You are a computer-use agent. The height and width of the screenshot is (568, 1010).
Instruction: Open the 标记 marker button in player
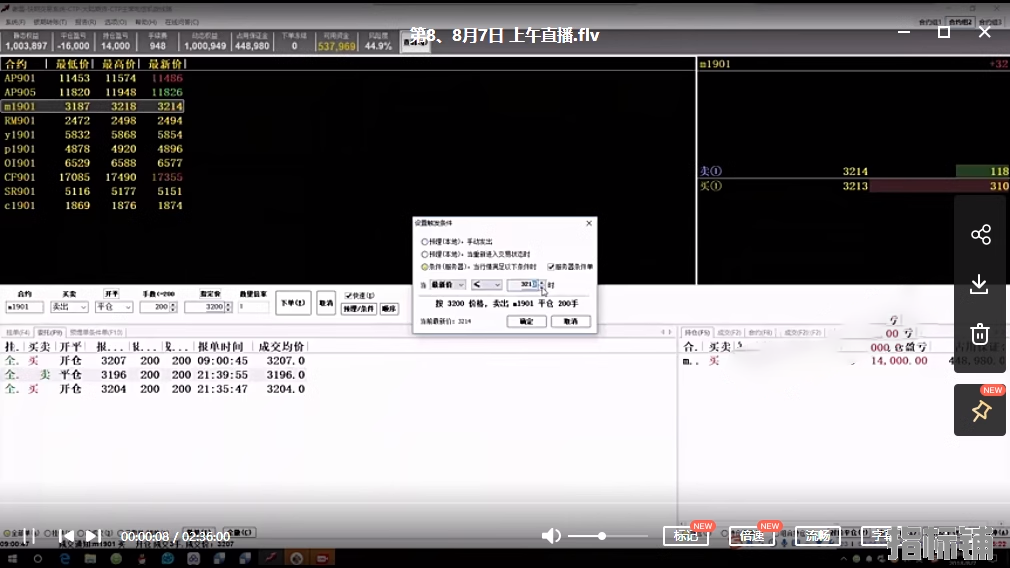[686, 536]
